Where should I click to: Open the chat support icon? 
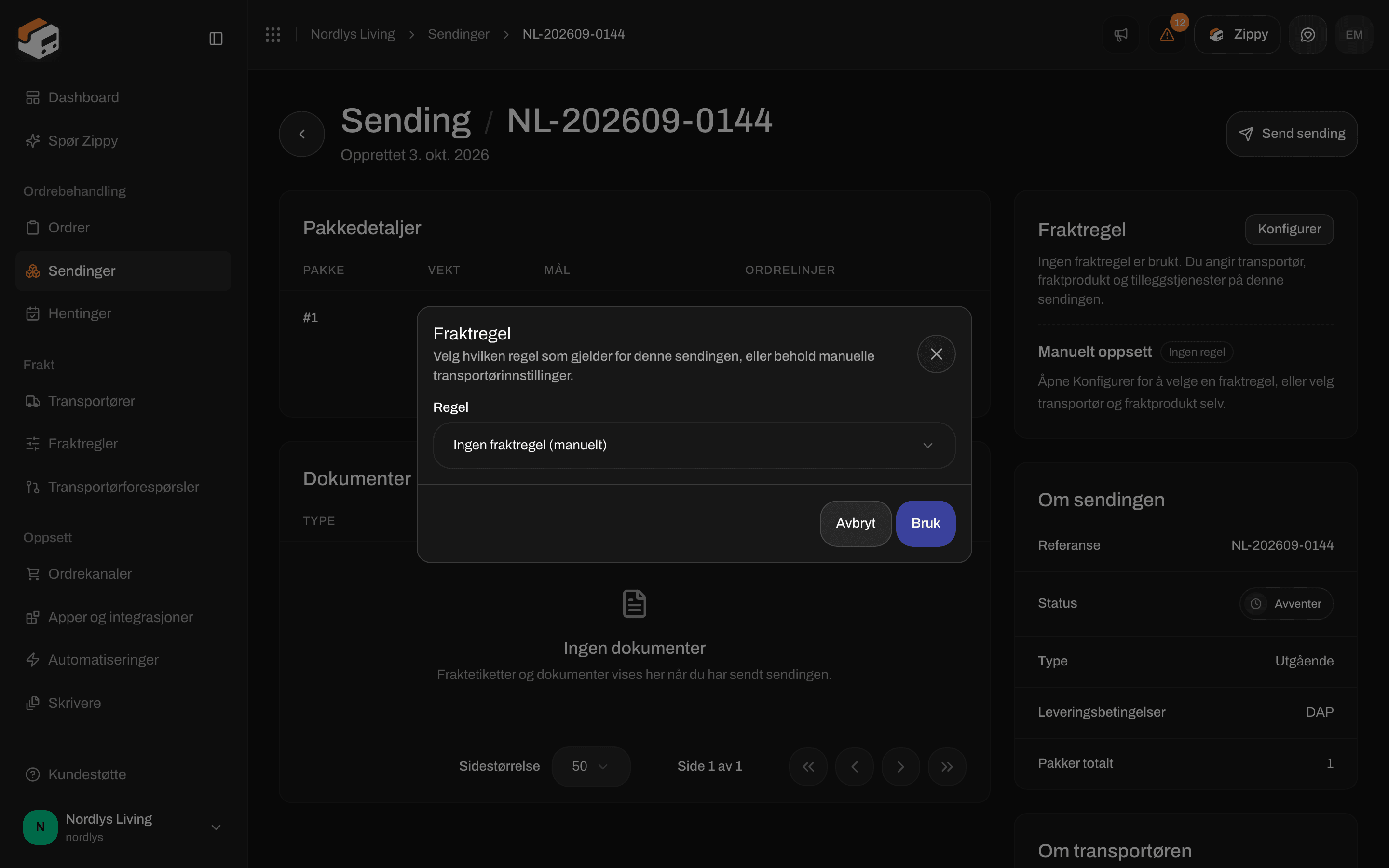click(1307, 35)
